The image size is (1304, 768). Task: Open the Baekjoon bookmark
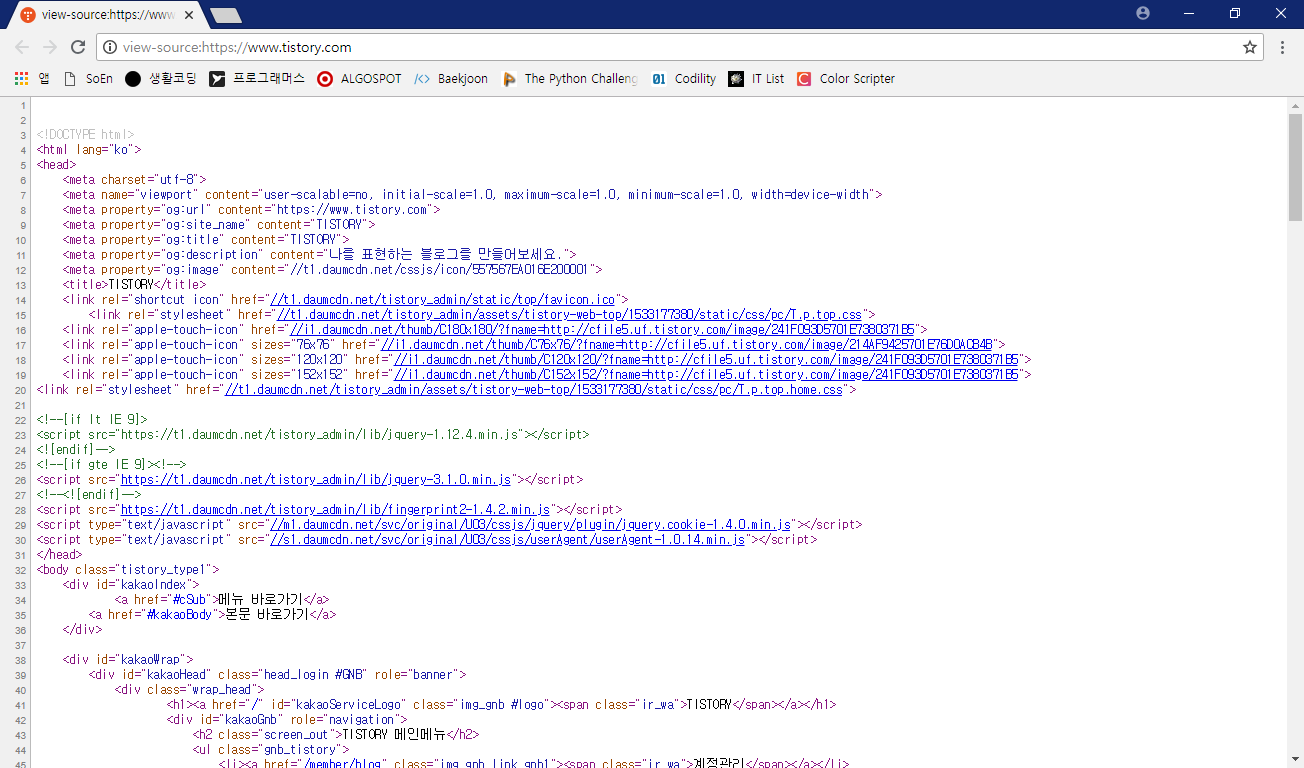click(x=451, y=78)
